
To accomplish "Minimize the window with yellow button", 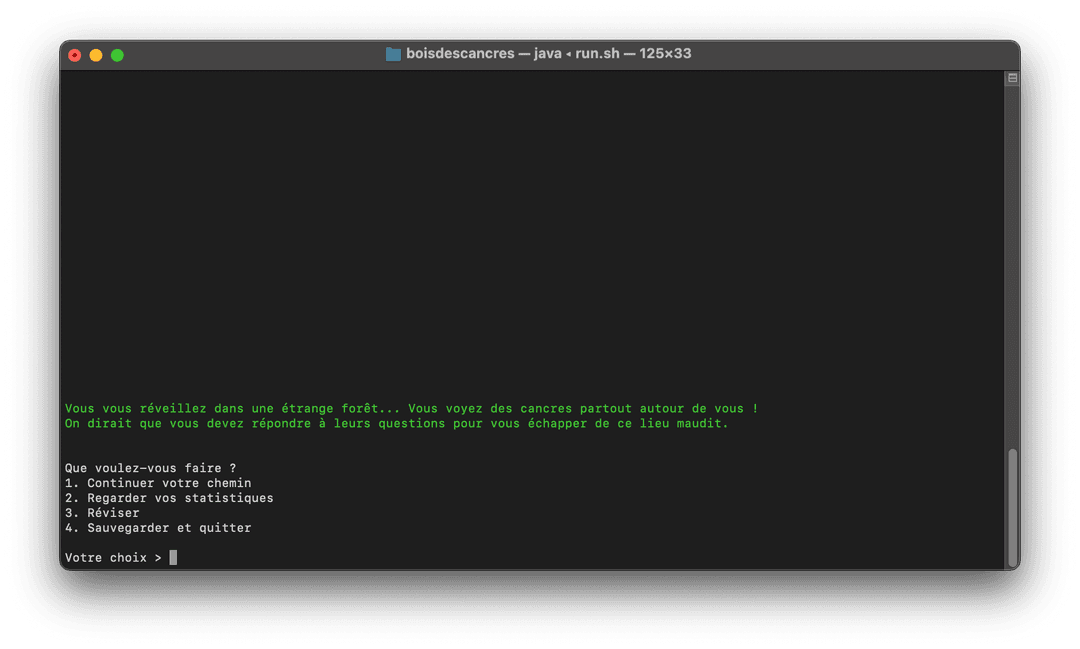I will pyautogui.click(x=96, y=55).
